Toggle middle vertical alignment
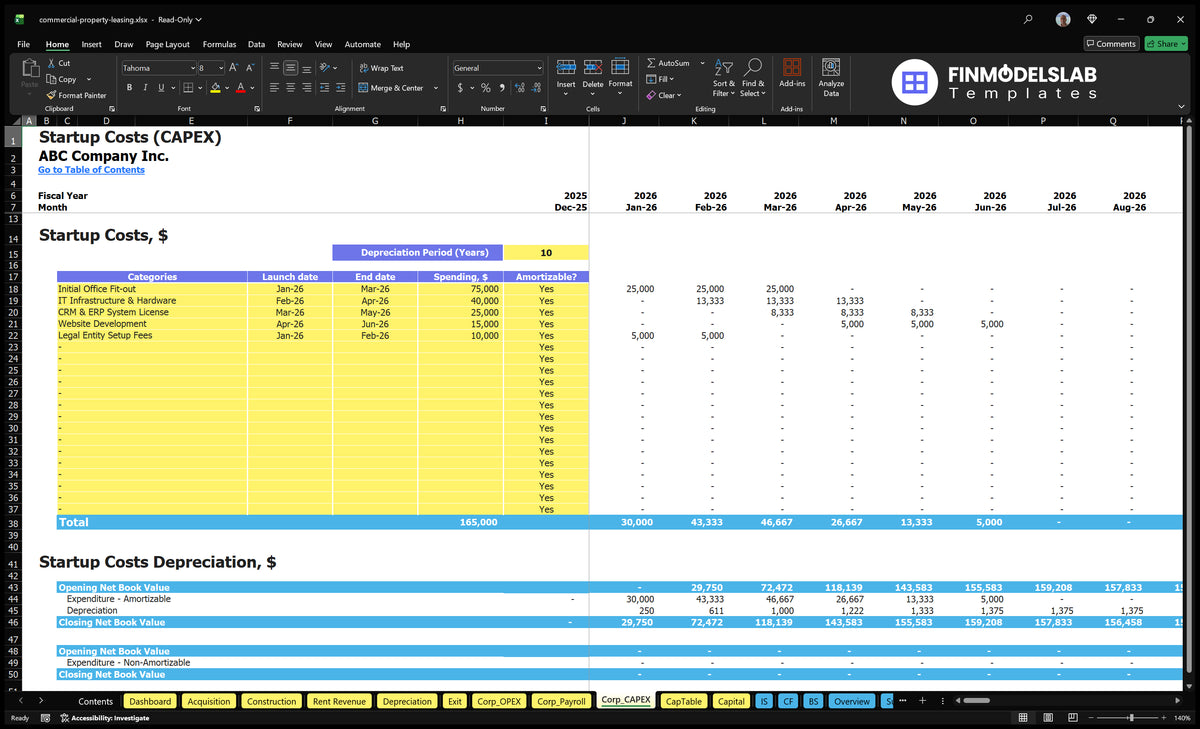Image resolution: width=1200 pixels, height=729 pixels. point(290,68)
